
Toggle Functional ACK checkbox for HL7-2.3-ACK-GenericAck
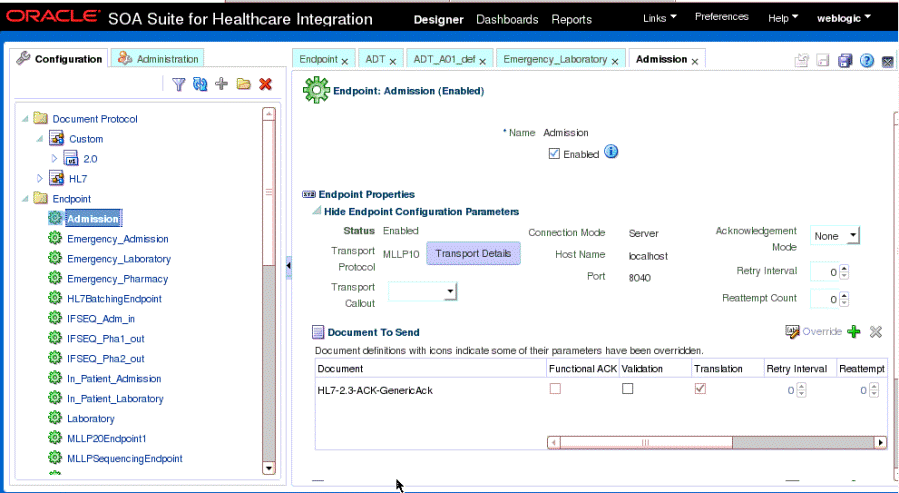555,389
